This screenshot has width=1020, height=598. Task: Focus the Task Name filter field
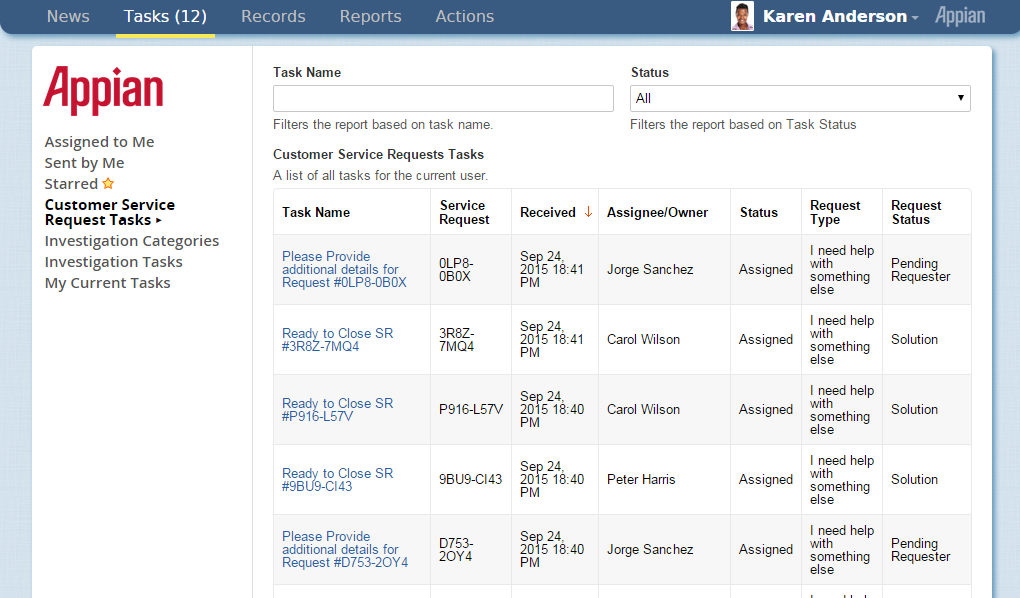(443, 98)
